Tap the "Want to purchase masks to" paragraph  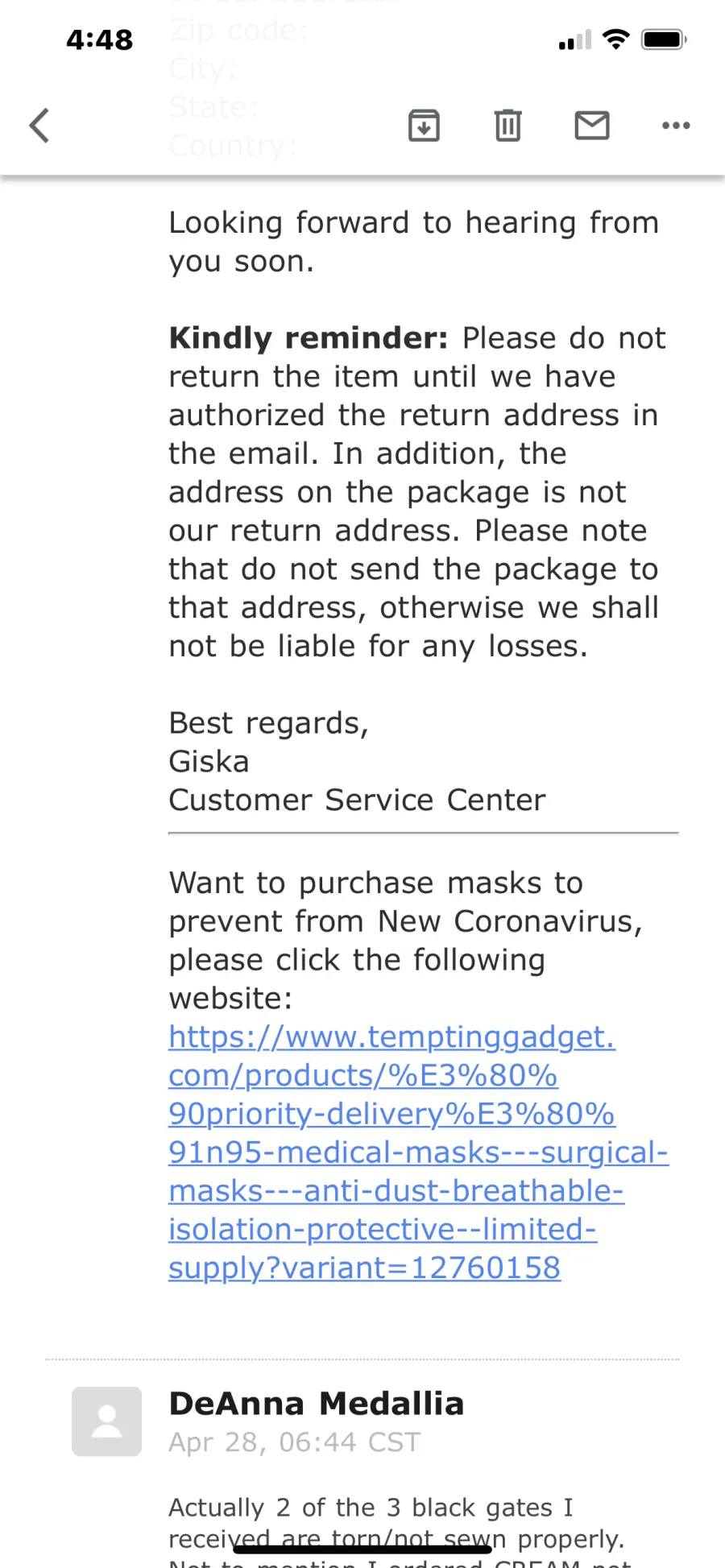[406, 941]
